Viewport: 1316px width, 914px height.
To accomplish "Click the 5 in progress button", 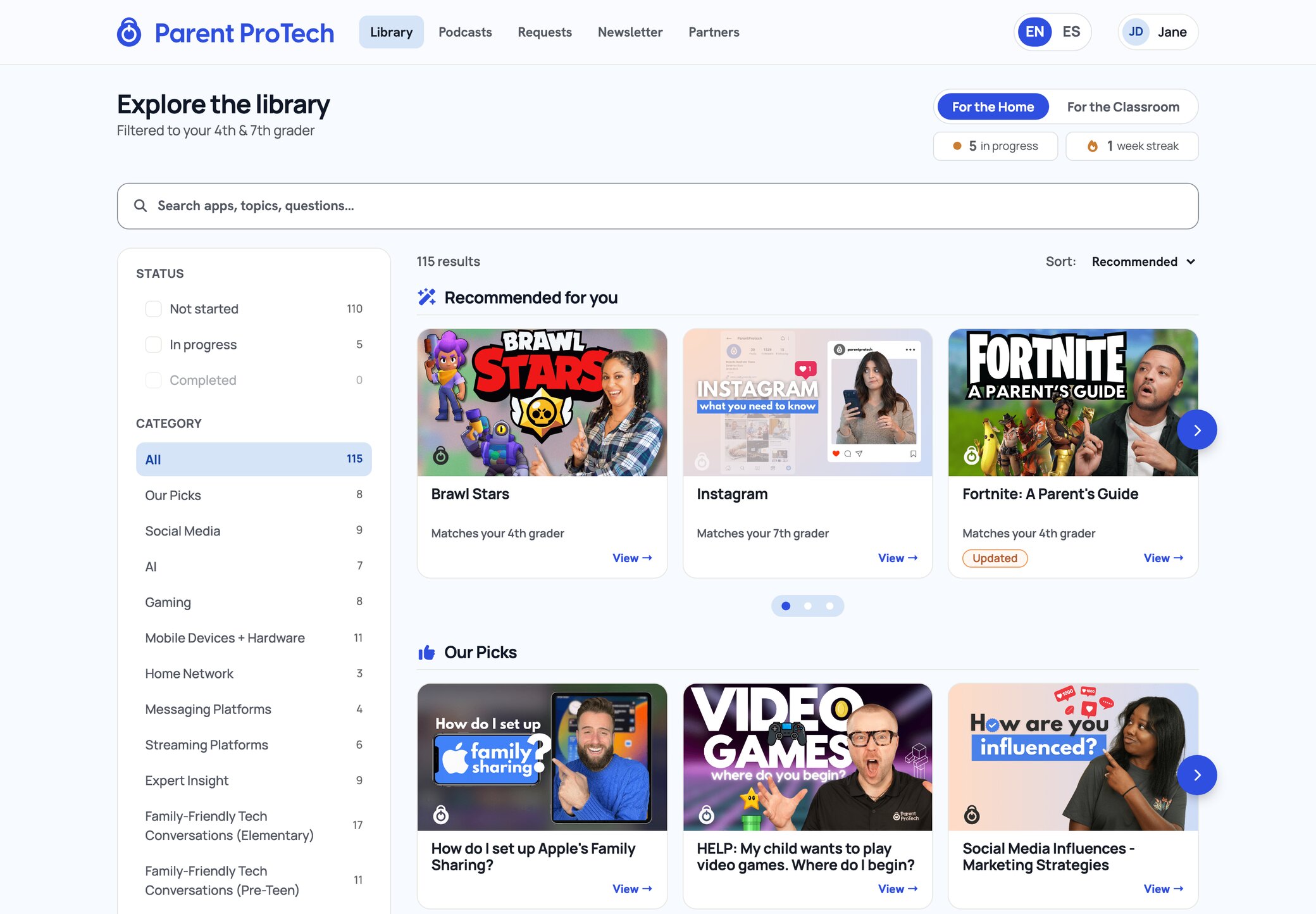I will click(995, 146).
